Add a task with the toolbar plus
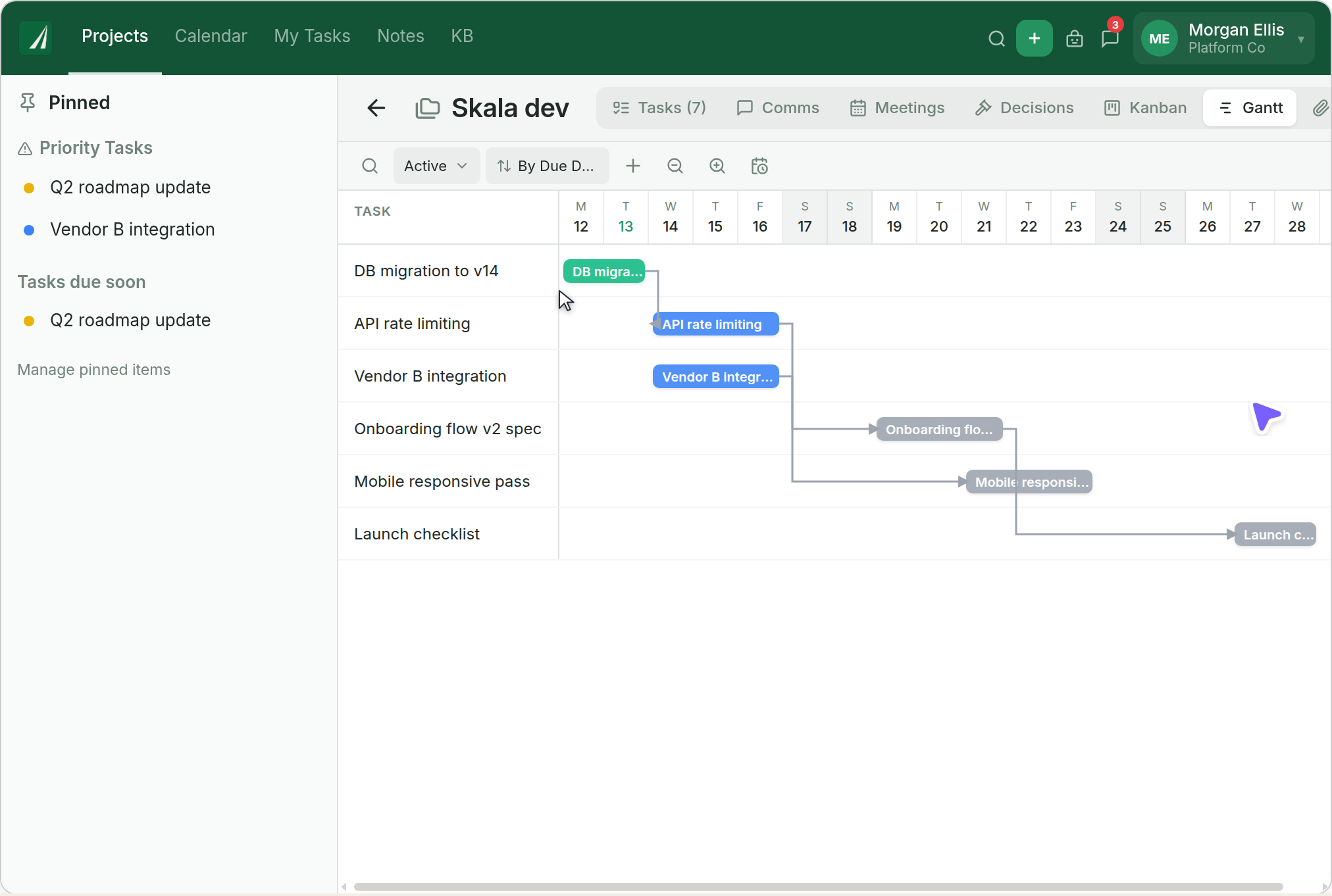This screenshot has width=1332, height=896. [x=632, y=166]
